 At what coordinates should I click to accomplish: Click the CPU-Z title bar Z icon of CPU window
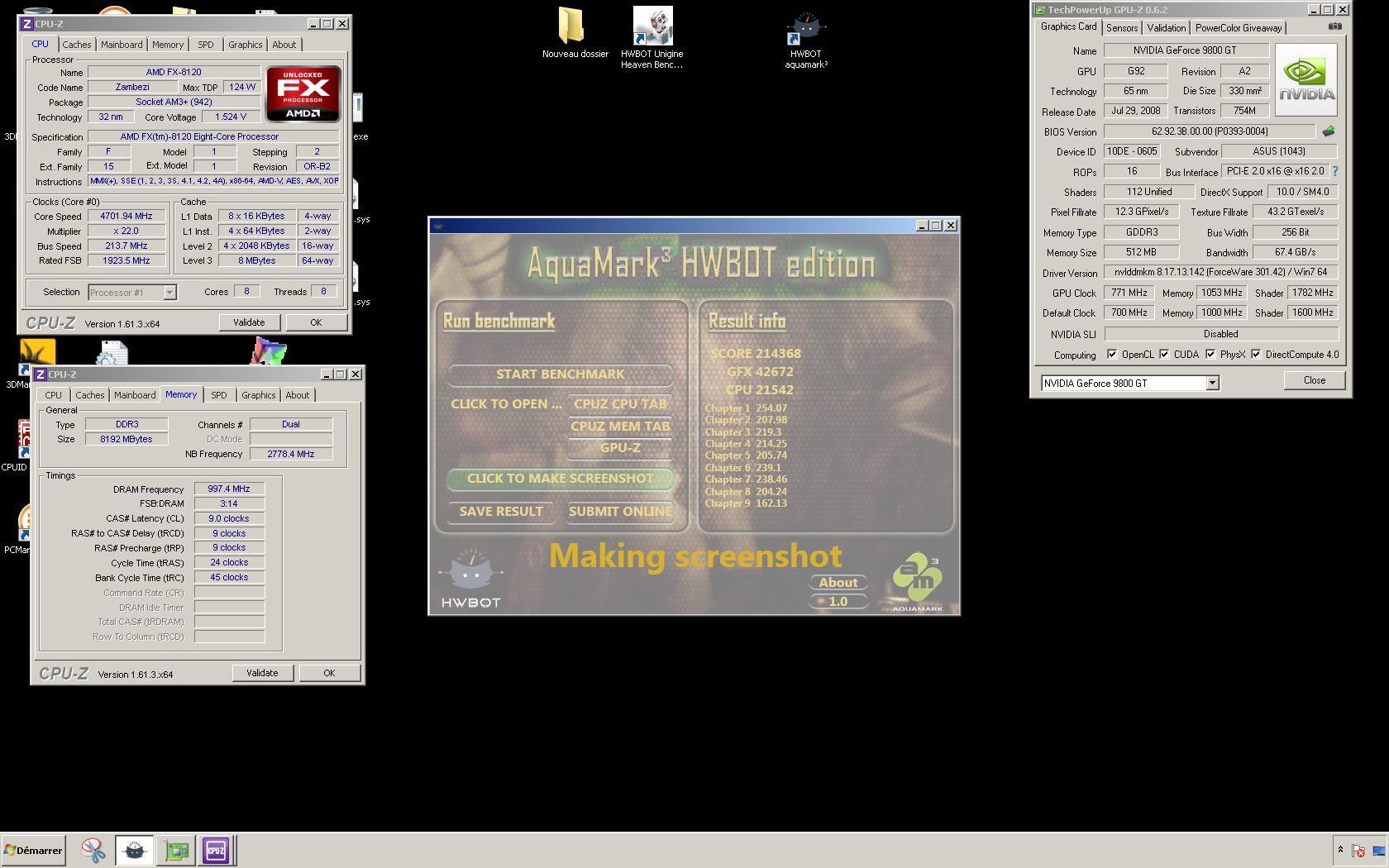point(27,24)
